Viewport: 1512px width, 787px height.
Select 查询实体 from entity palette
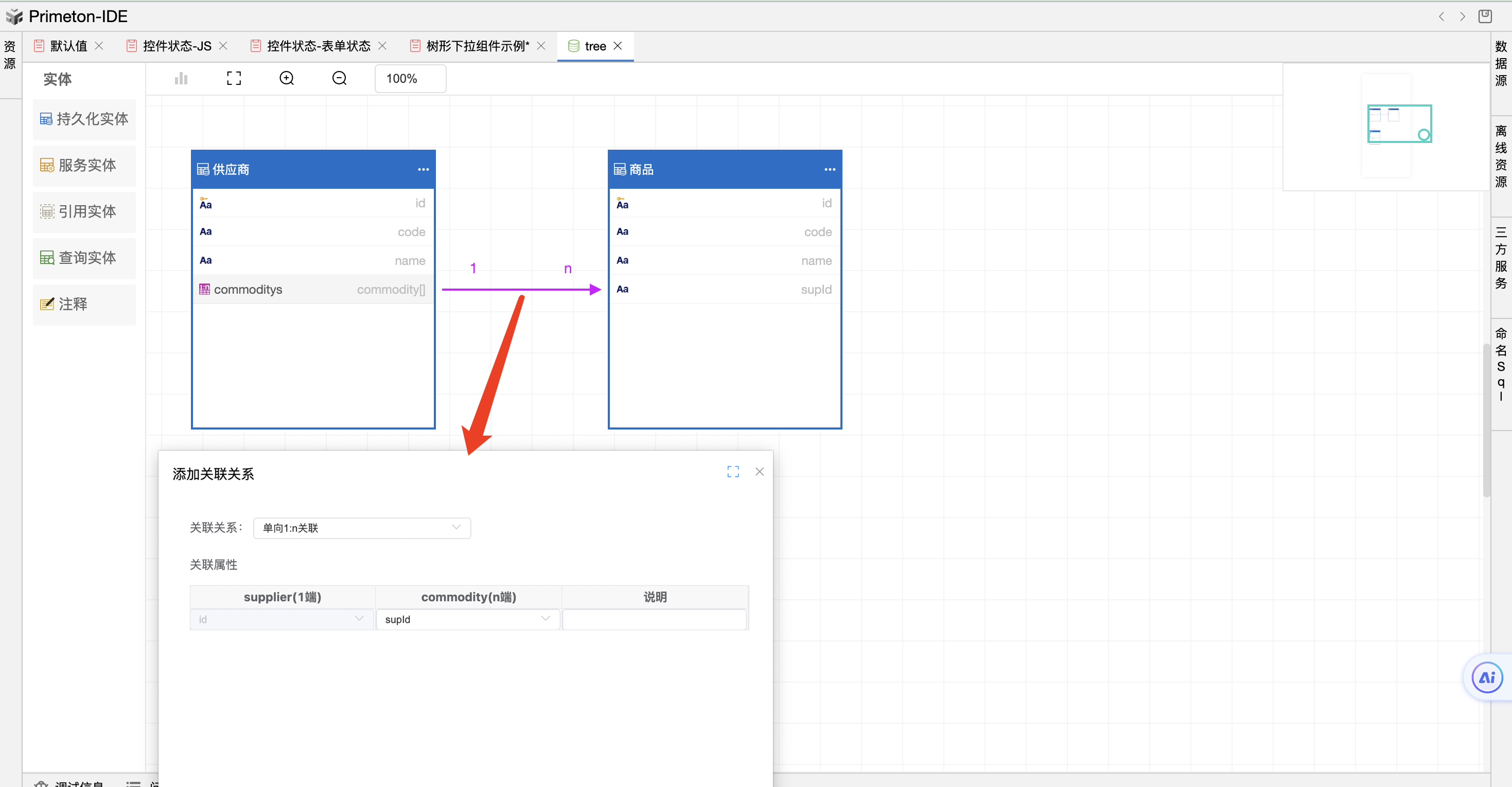(84, 258)
